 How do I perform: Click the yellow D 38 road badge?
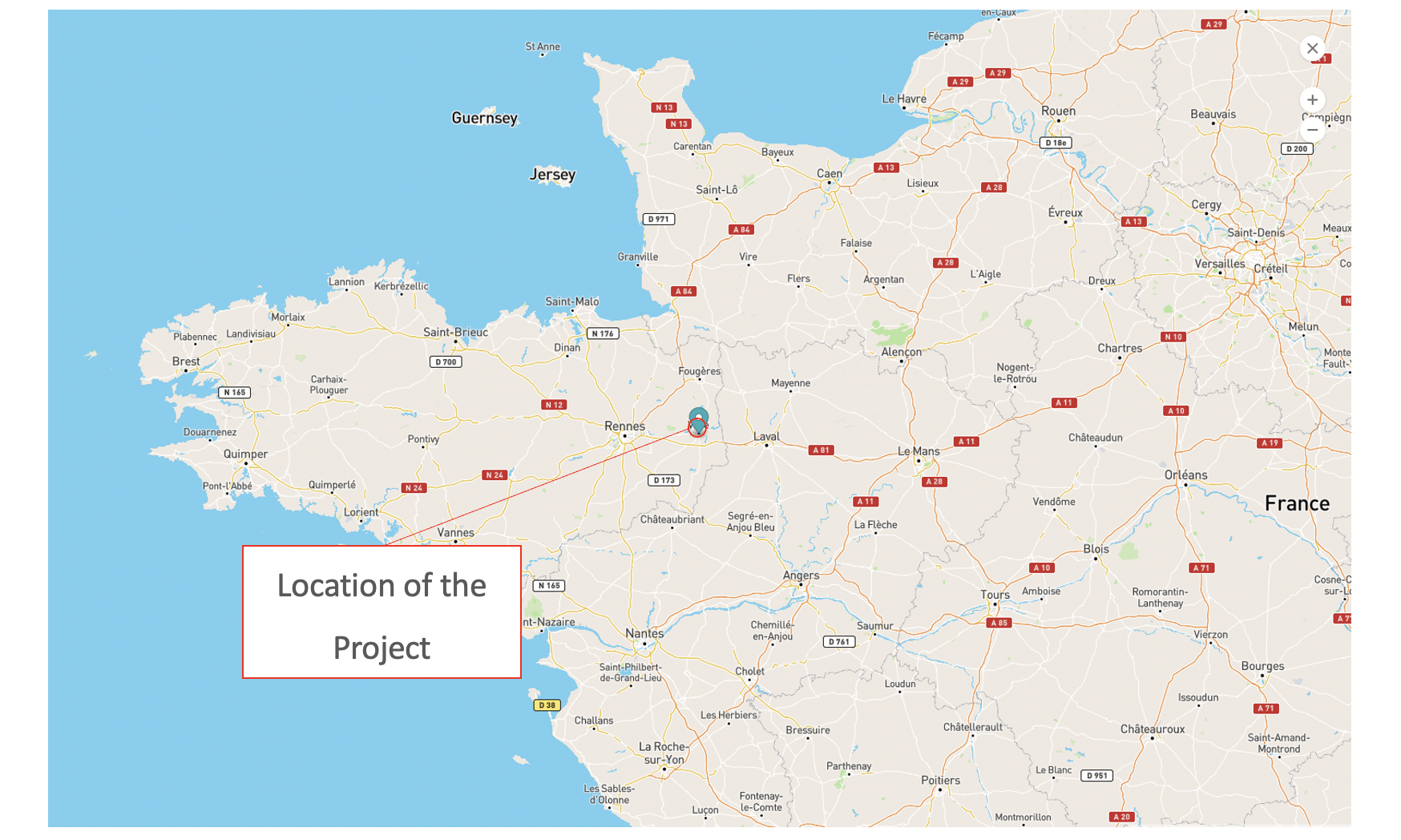[x=547, y=705]
